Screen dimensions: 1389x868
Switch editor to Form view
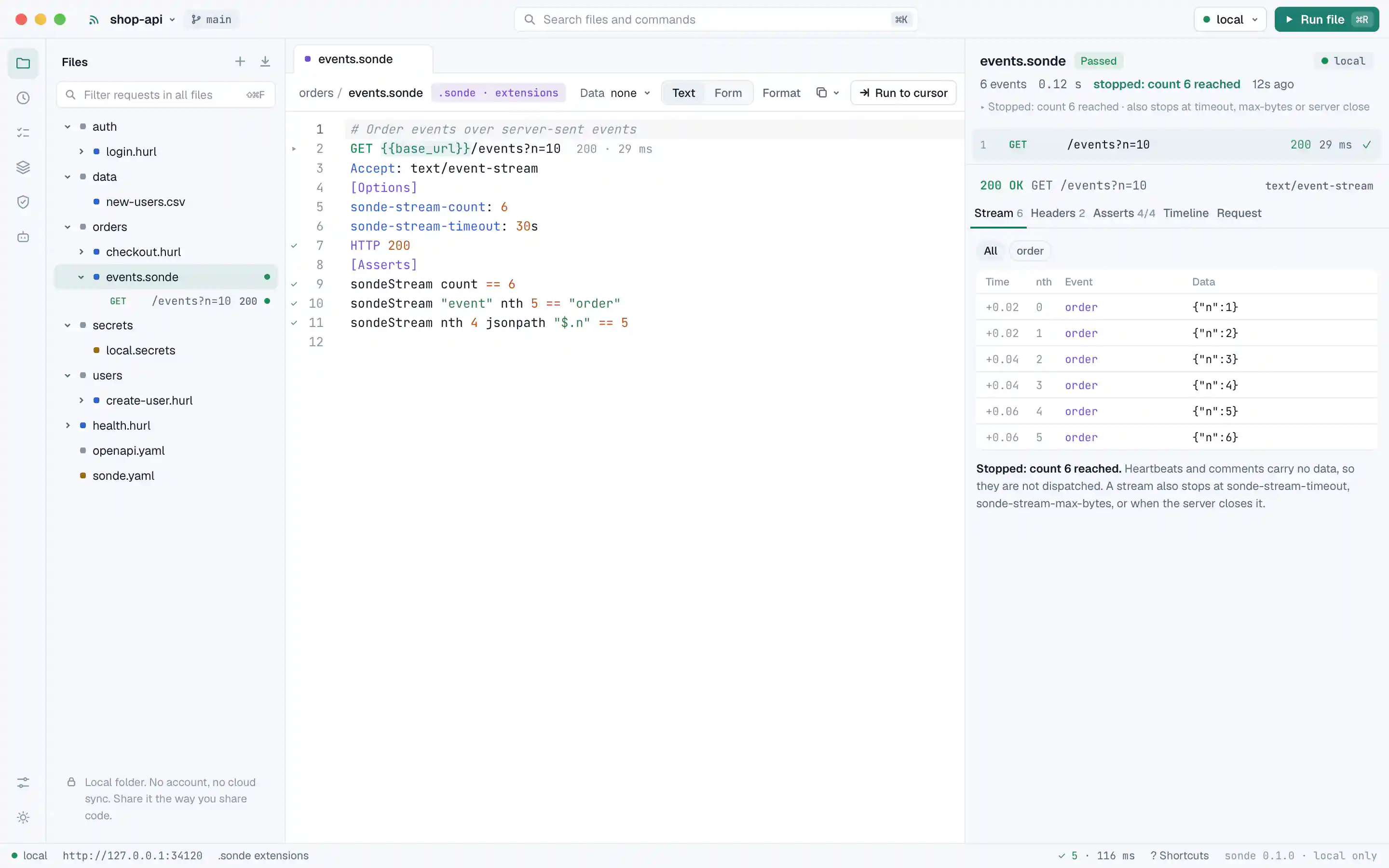pos(728,93)
